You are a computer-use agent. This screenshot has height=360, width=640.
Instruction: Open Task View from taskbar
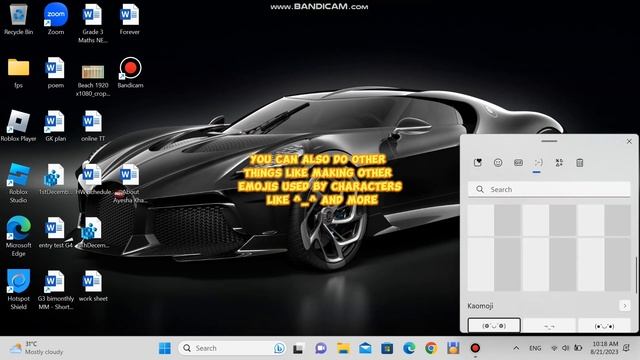coord(298,348)
